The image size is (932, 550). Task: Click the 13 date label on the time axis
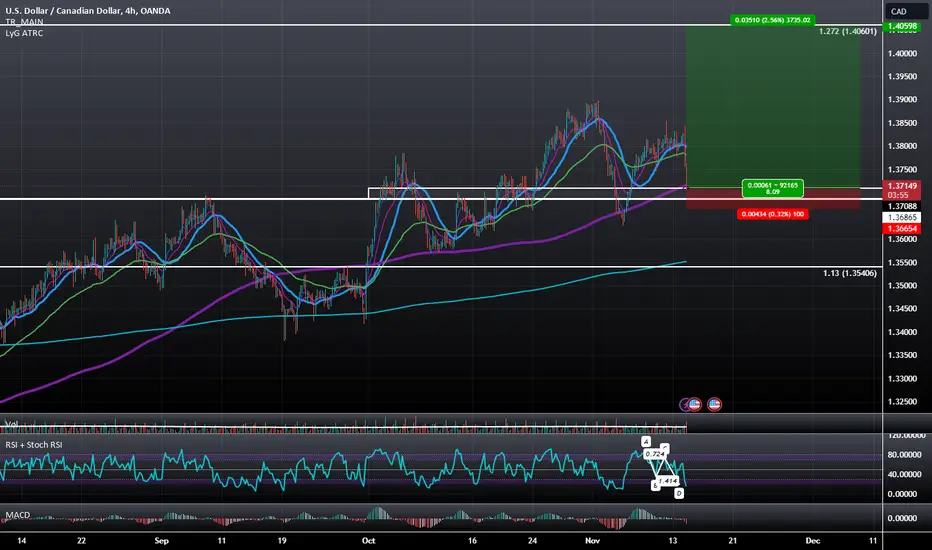coord(672,540)
